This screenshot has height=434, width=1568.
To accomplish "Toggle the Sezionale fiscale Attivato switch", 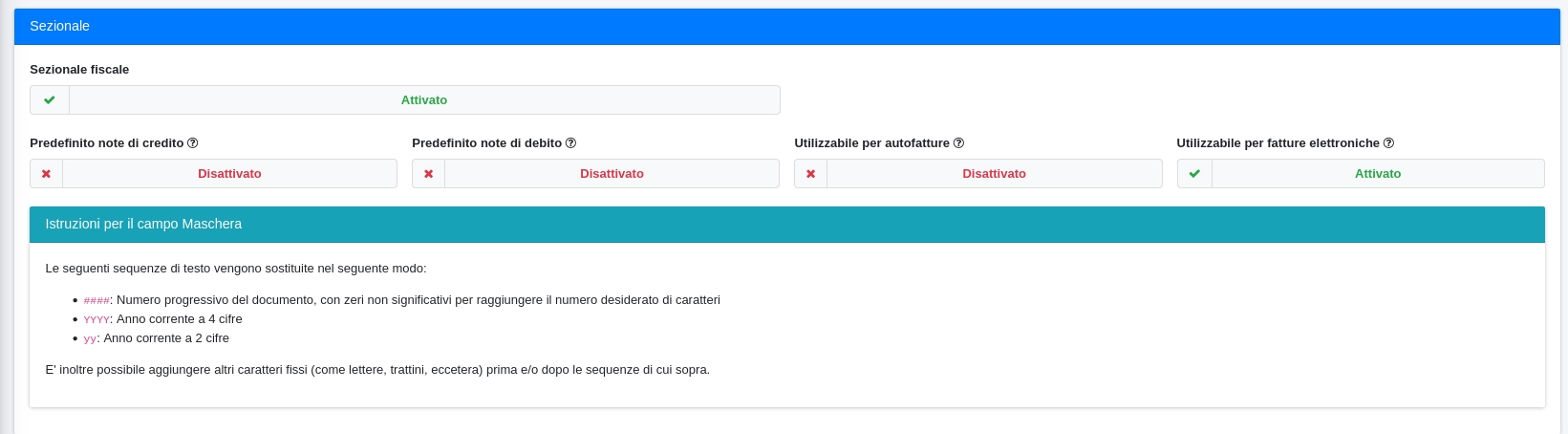I will point(424,100).
